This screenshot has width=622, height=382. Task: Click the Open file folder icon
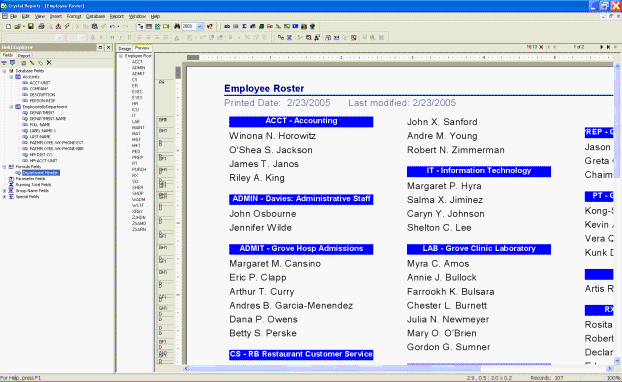pos(17,27)
